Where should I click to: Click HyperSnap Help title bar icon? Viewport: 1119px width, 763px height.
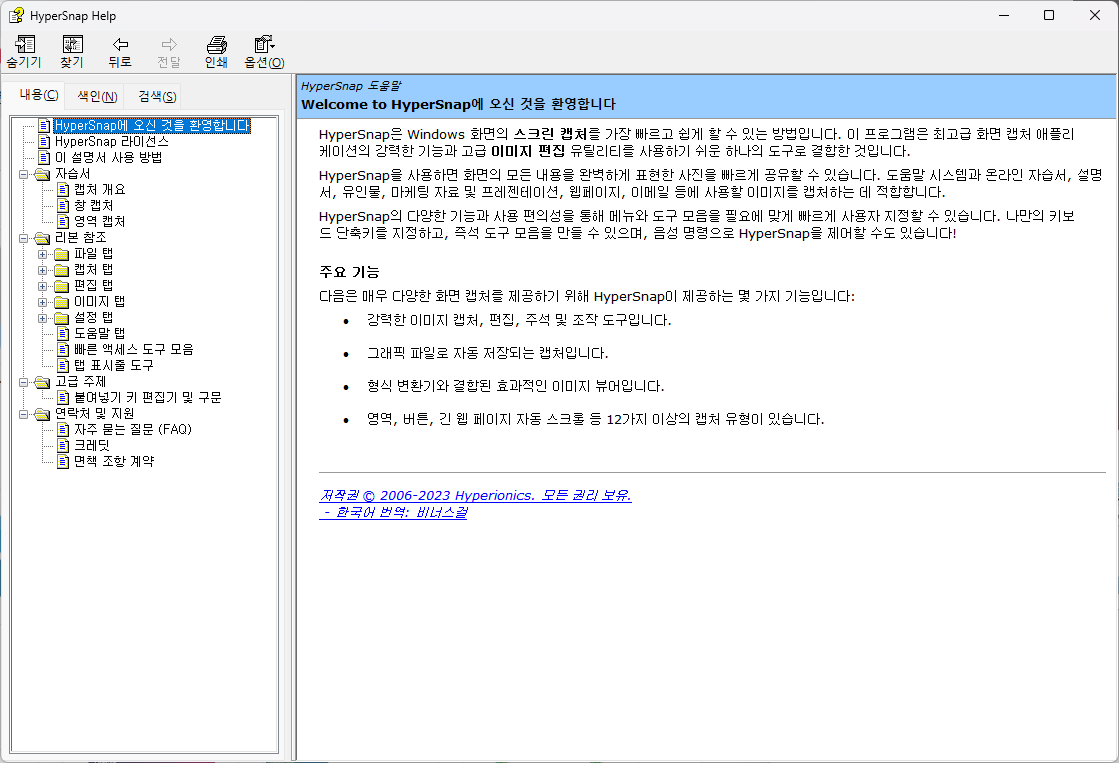click(x=16, y=16)
